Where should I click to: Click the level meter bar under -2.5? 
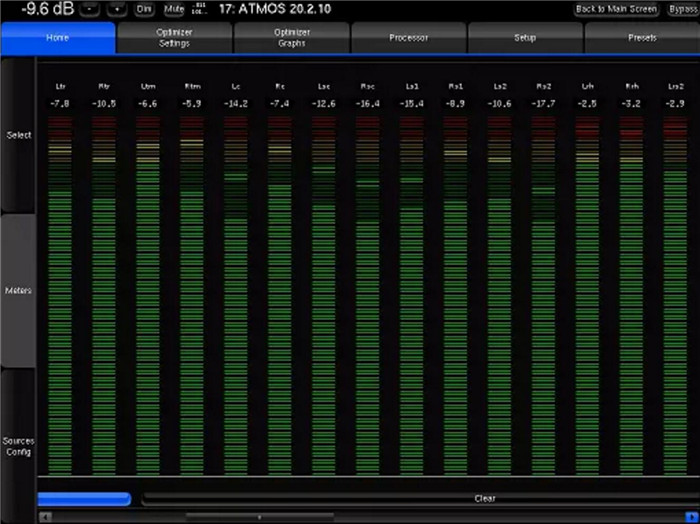tap(587, 295)
